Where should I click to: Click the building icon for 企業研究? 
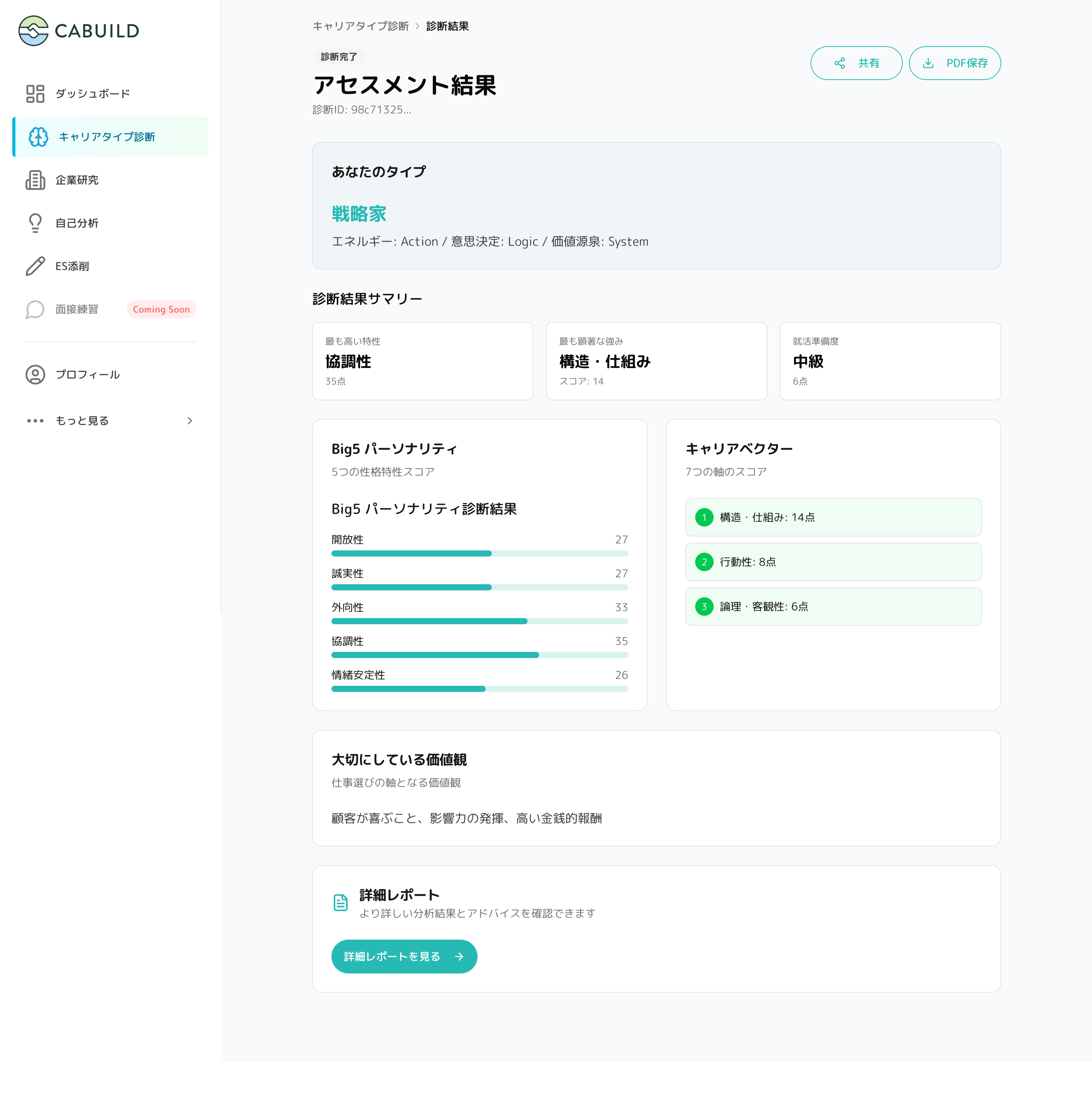pos(35,180)
